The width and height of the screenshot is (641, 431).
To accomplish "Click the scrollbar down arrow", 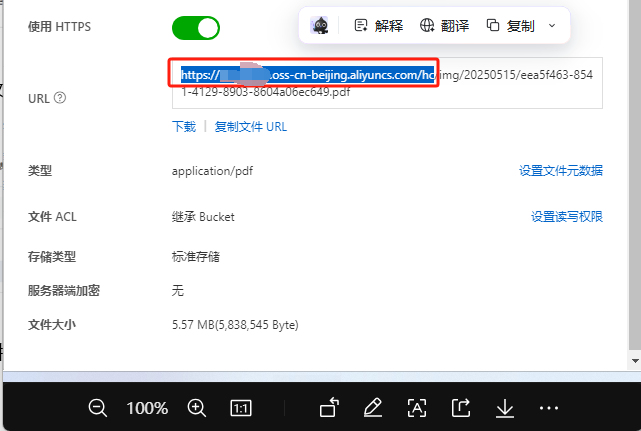I will click(x=635, y=361).
